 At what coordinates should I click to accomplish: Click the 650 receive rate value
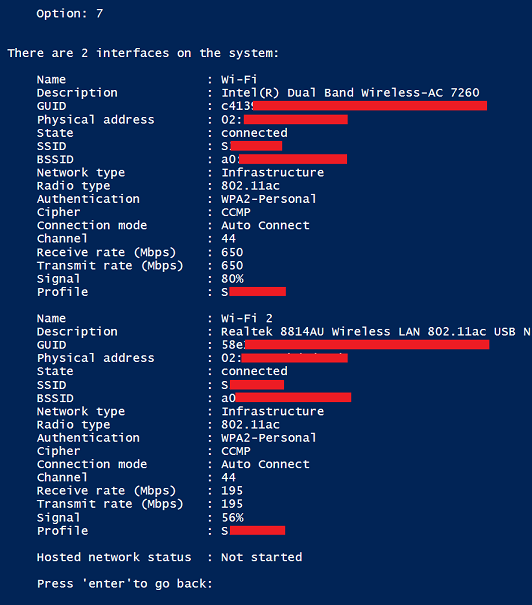pyautogui.click(x=232, y=252)
